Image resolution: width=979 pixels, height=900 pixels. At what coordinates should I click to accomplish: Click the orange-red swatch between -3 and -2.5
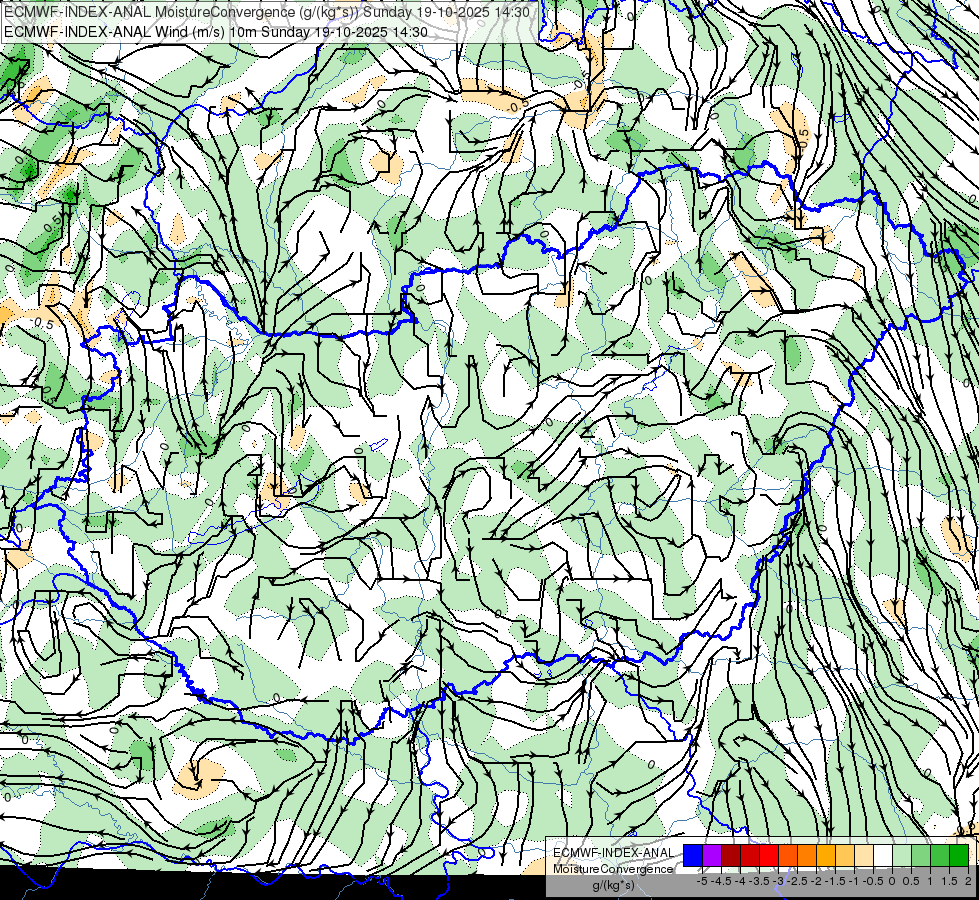click(788, 855)
